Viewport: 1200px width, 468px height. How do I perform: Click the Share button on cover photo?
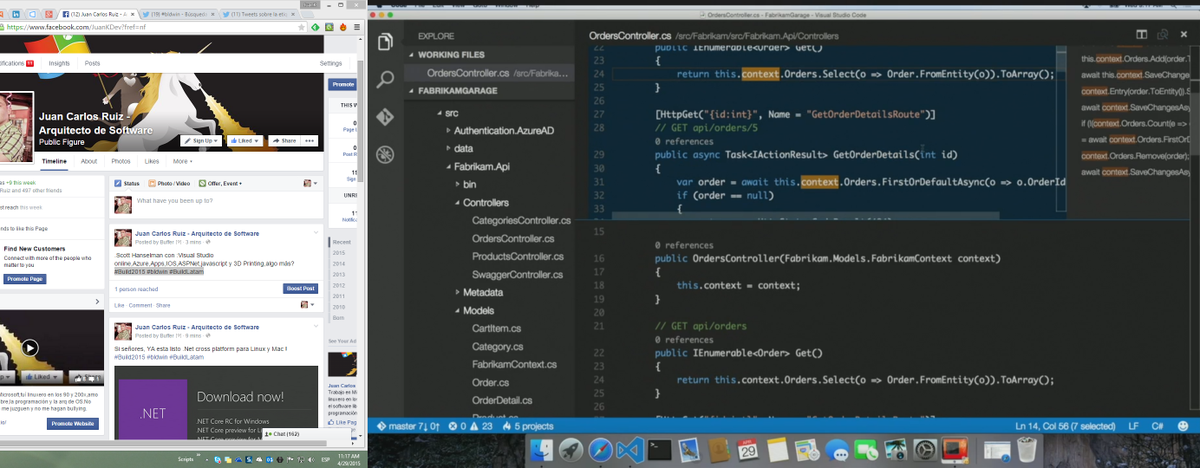click(x=282, y=141)
